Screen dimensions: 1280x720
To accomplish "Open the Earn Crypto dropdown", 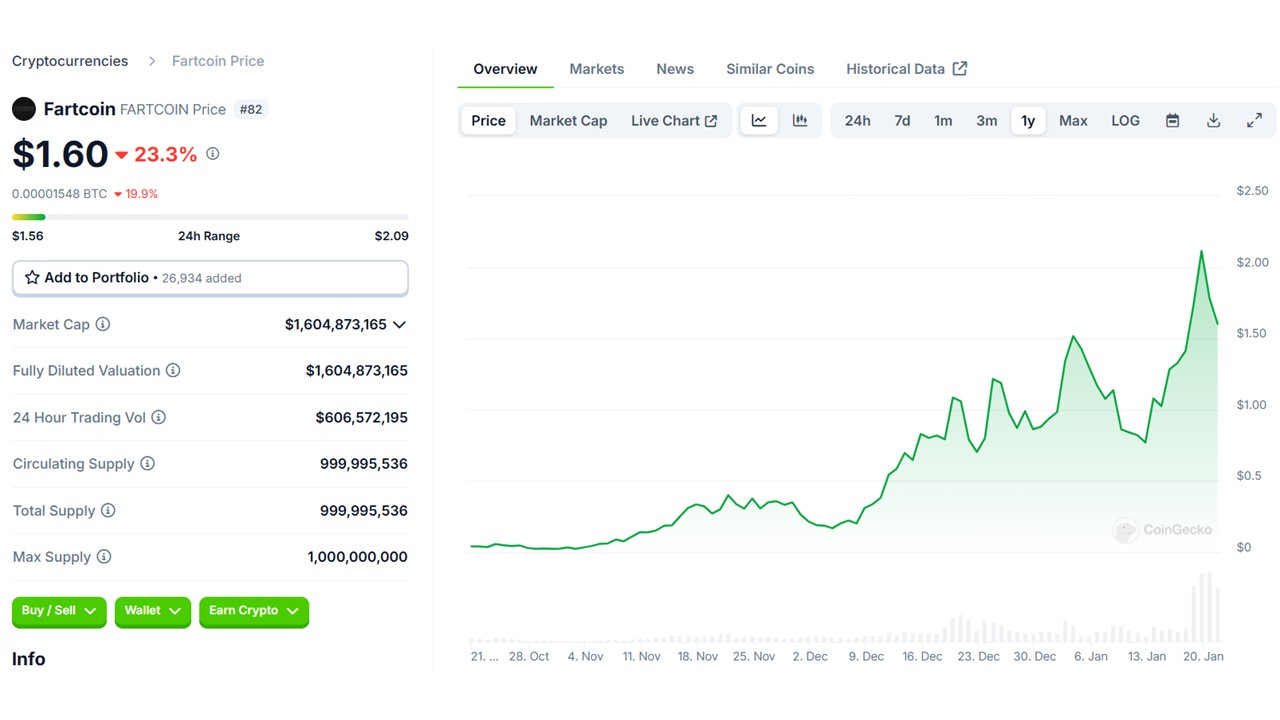I will (x=254, y=611).
